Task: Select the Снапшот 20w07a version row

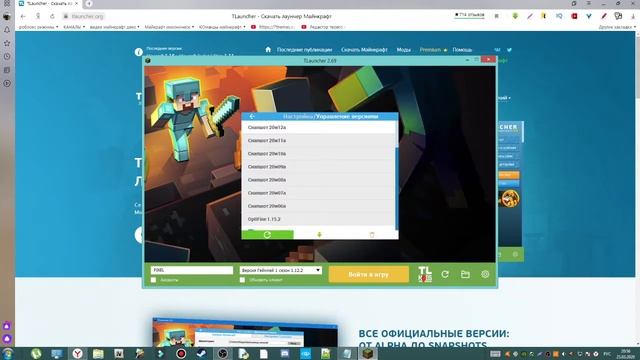Action: [x=318, y=193]
